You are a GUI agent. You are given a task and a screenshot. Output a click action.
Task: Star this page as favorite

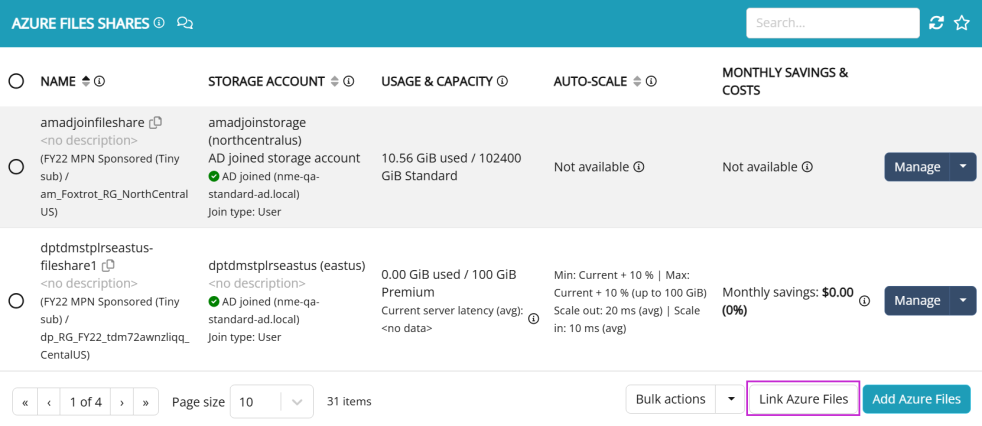[961, 23]
